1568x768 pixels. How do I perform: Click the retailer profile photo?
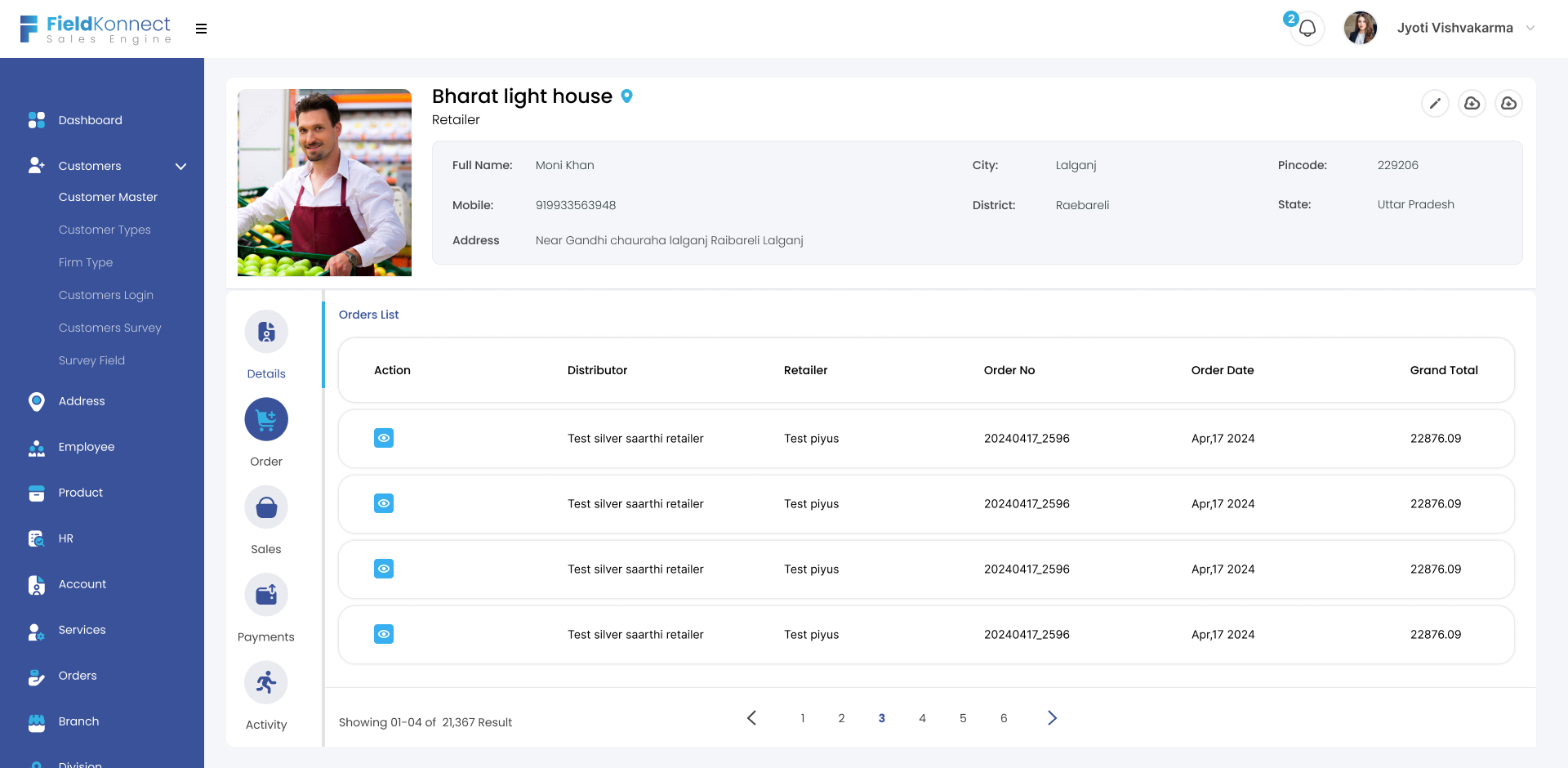click(324, 182)
